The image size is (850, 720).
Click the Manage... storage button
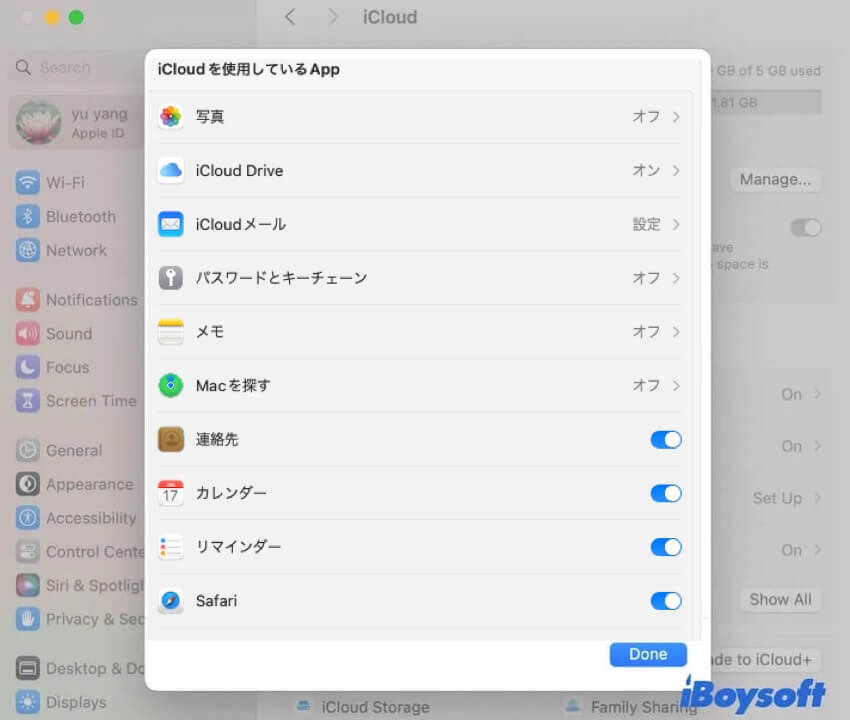pos(775,180)
